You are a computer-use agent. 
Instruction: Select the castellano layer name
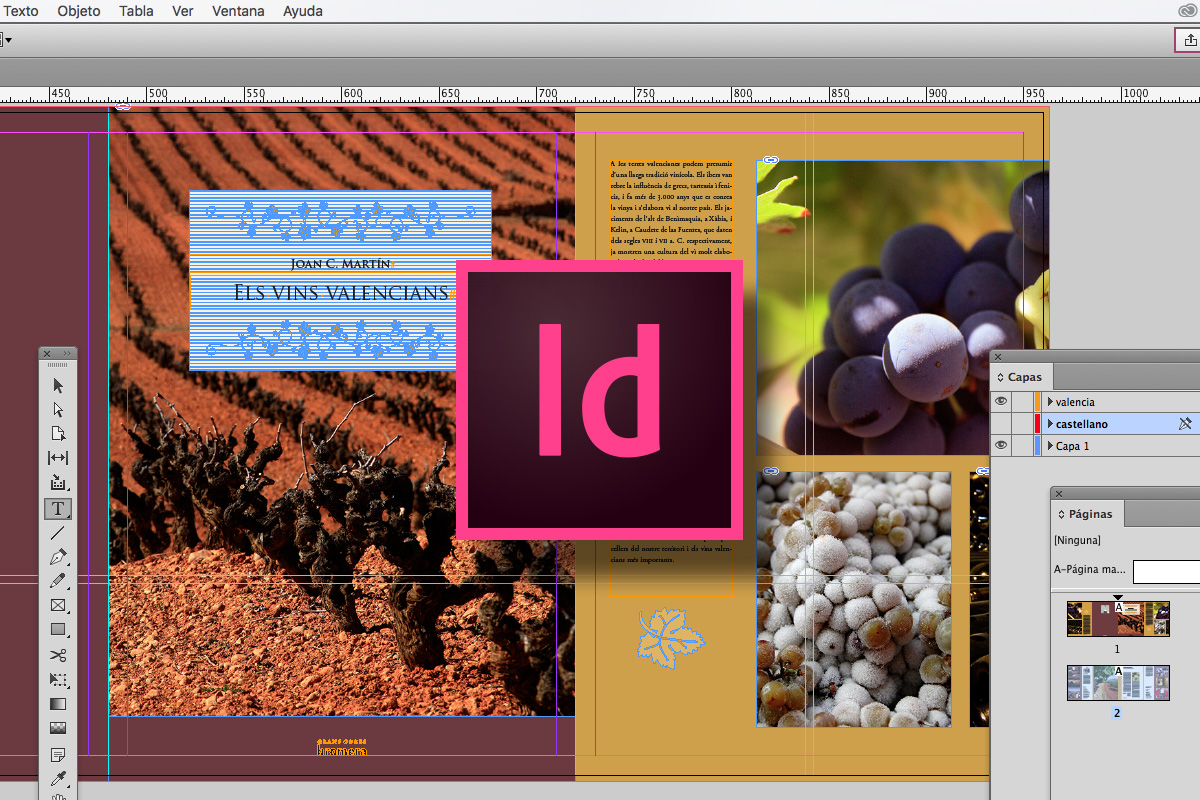tap(1082, 424)
